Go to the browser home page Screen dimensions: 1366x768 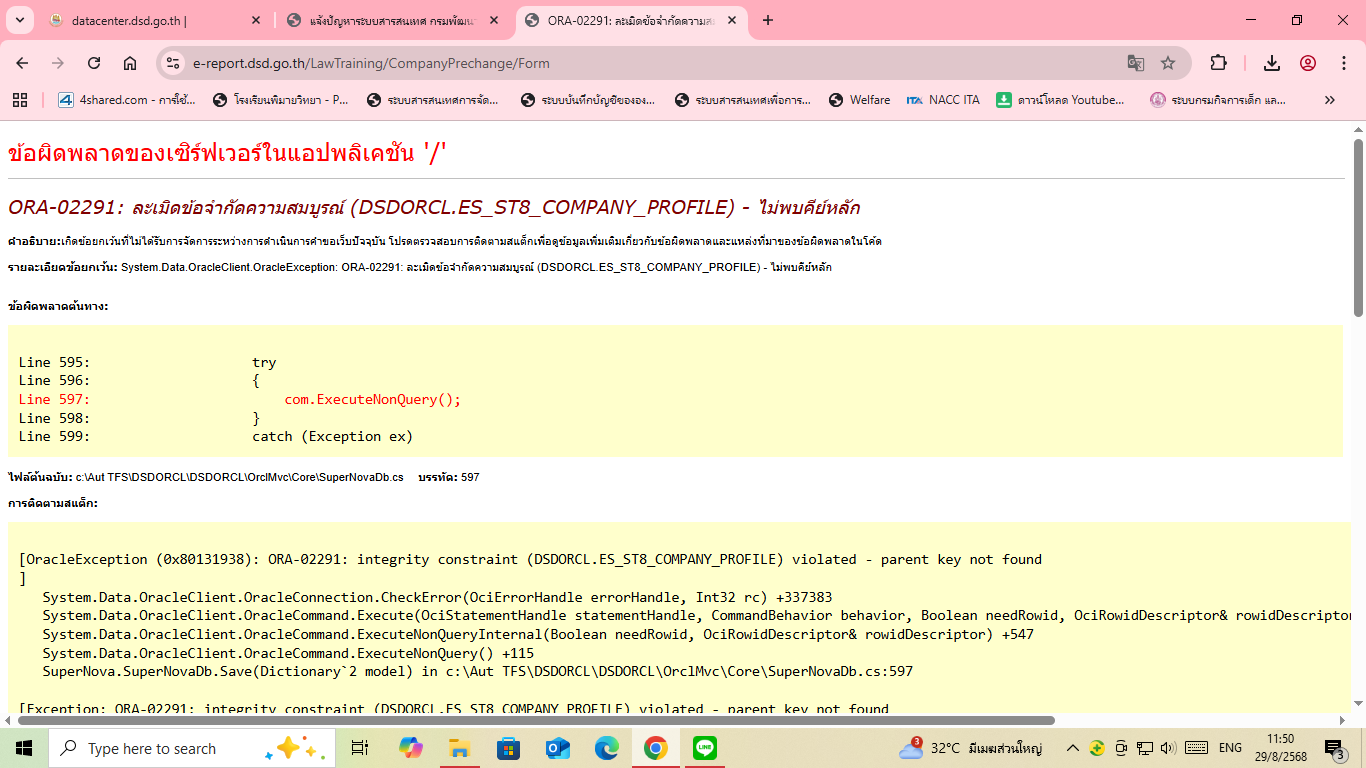130,63
